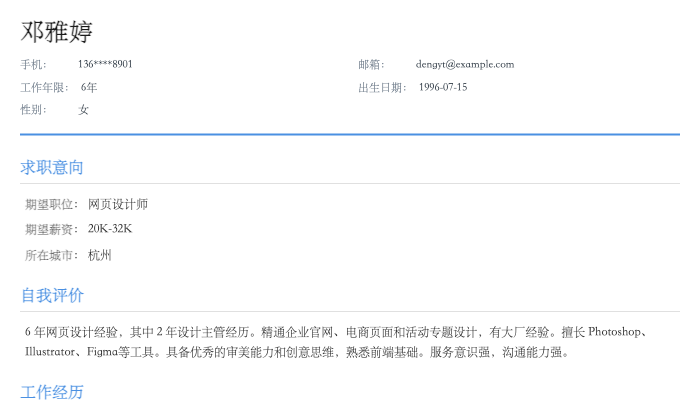The width and height of the screenshot is (700, 400).
Task: Click the 出生日期 label
Action: [382, 88]
